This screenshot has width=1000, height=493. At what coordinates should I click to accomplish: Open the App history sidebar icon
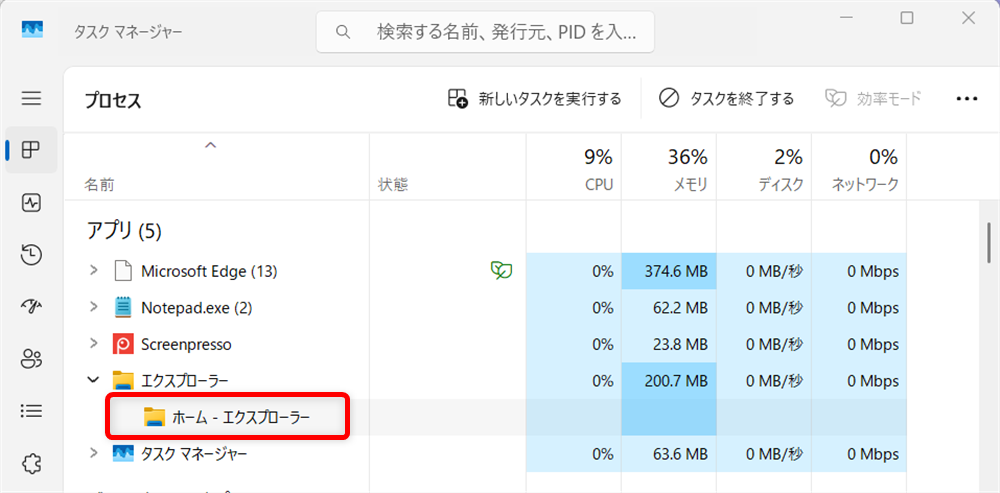(x=31, y=254)
